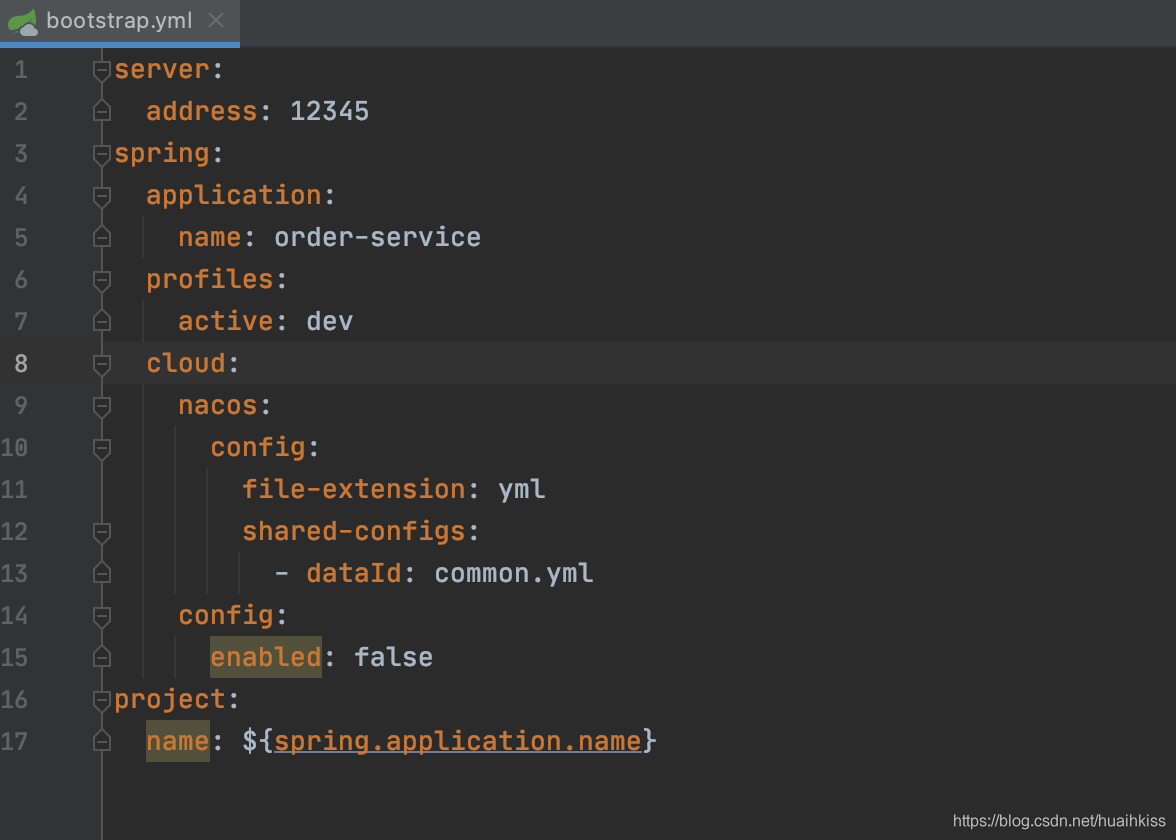This screenshot has width=1176, height=840.
Task: Open the spring.application.name property reference
Action: point(458,742)
